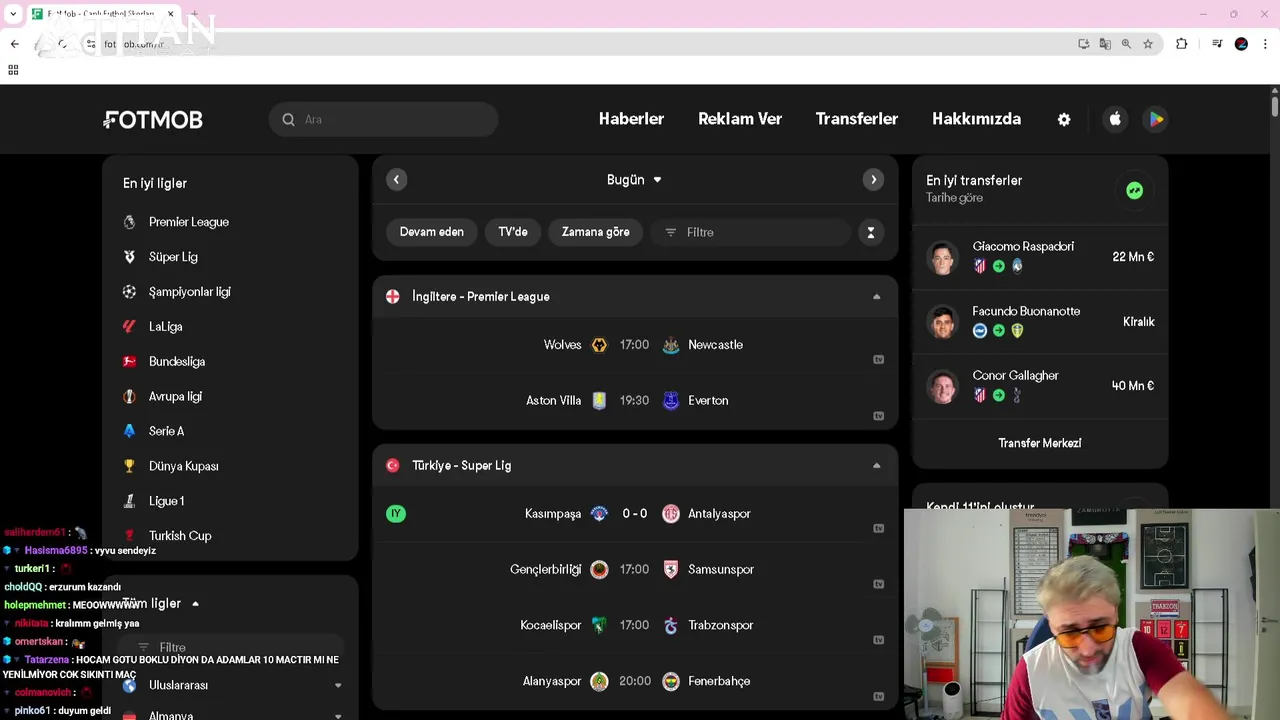Viewport: 1280px width, 720px height.
Task: Toggle the collapse-all leagues button
Action: coord(871,233)
